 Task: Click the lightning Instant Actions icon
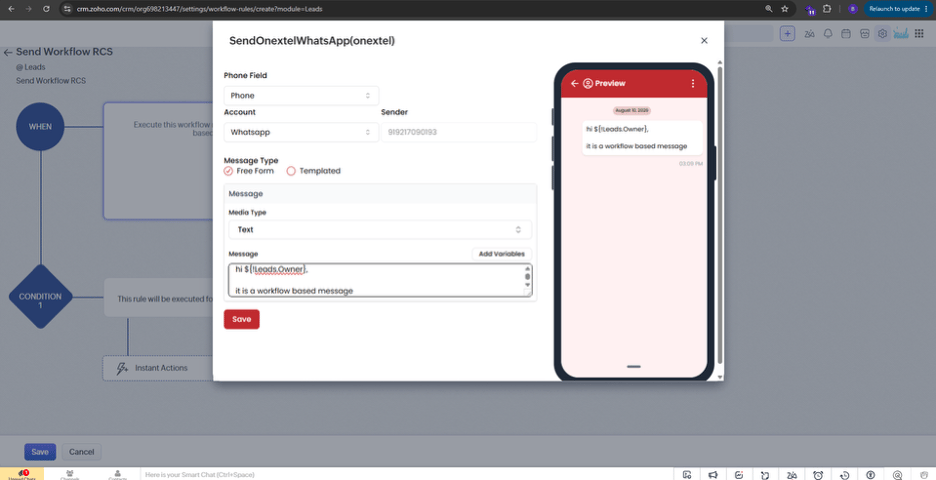[122, 368]
